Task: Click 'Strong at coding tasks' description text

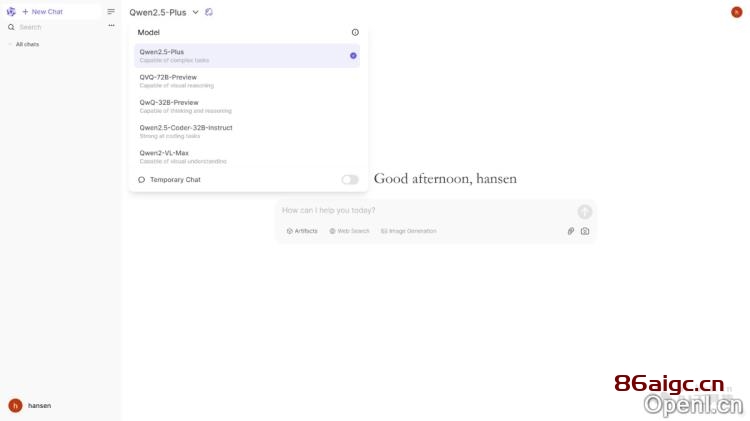Action: [x=170, y=136]
